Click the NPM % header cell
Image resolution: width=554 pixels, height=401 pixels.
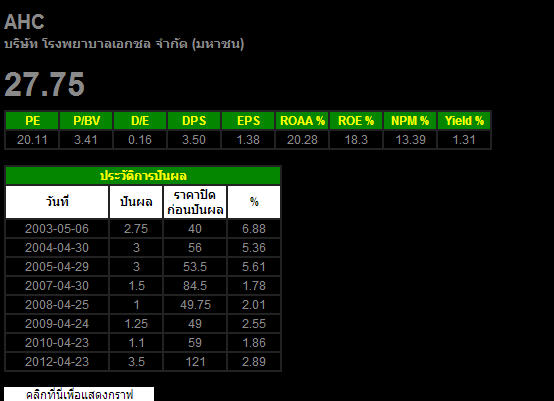point(410,121)
